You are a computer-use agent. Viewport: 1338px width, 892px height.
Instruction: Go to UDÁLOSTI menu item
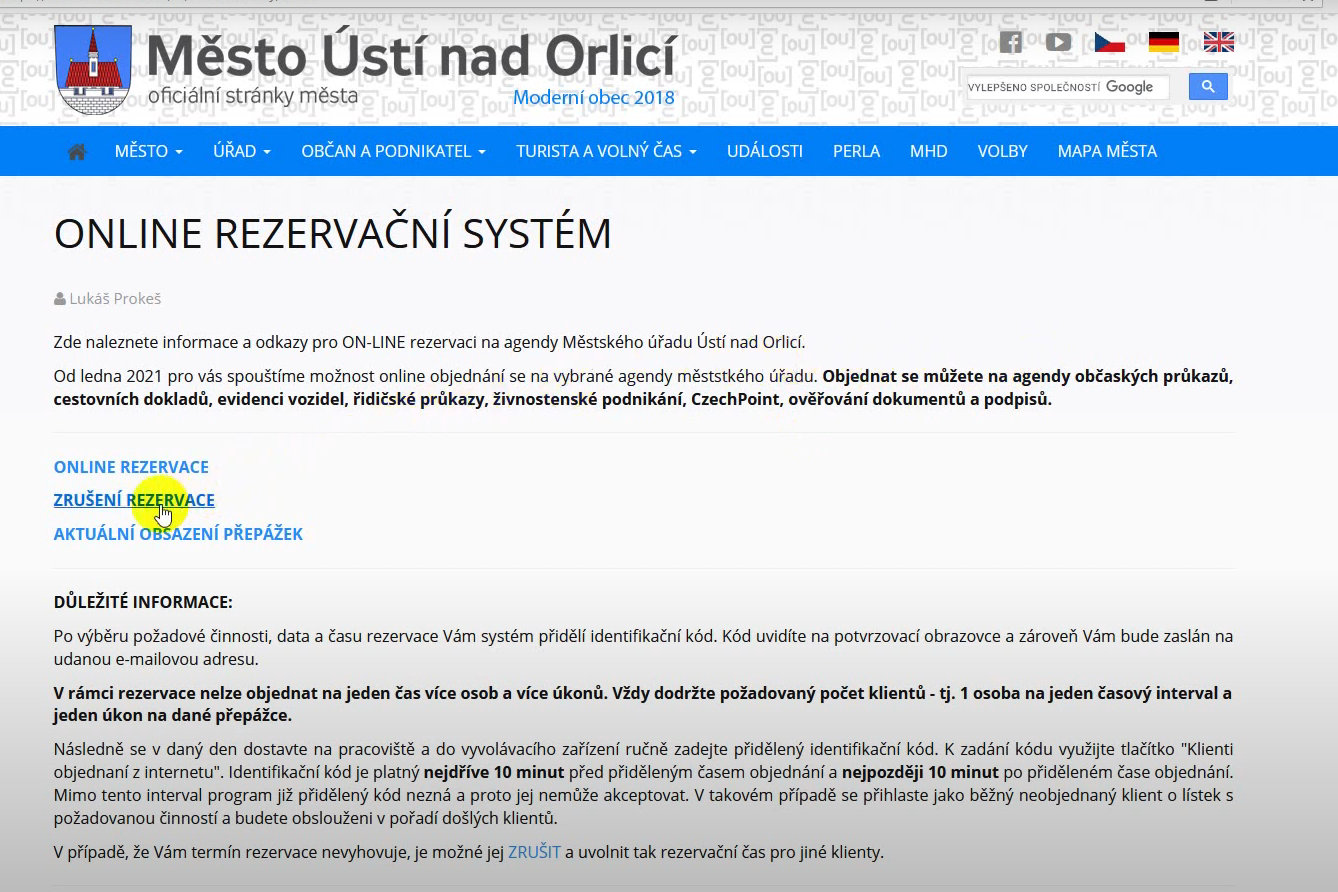(x=764, y=152)
